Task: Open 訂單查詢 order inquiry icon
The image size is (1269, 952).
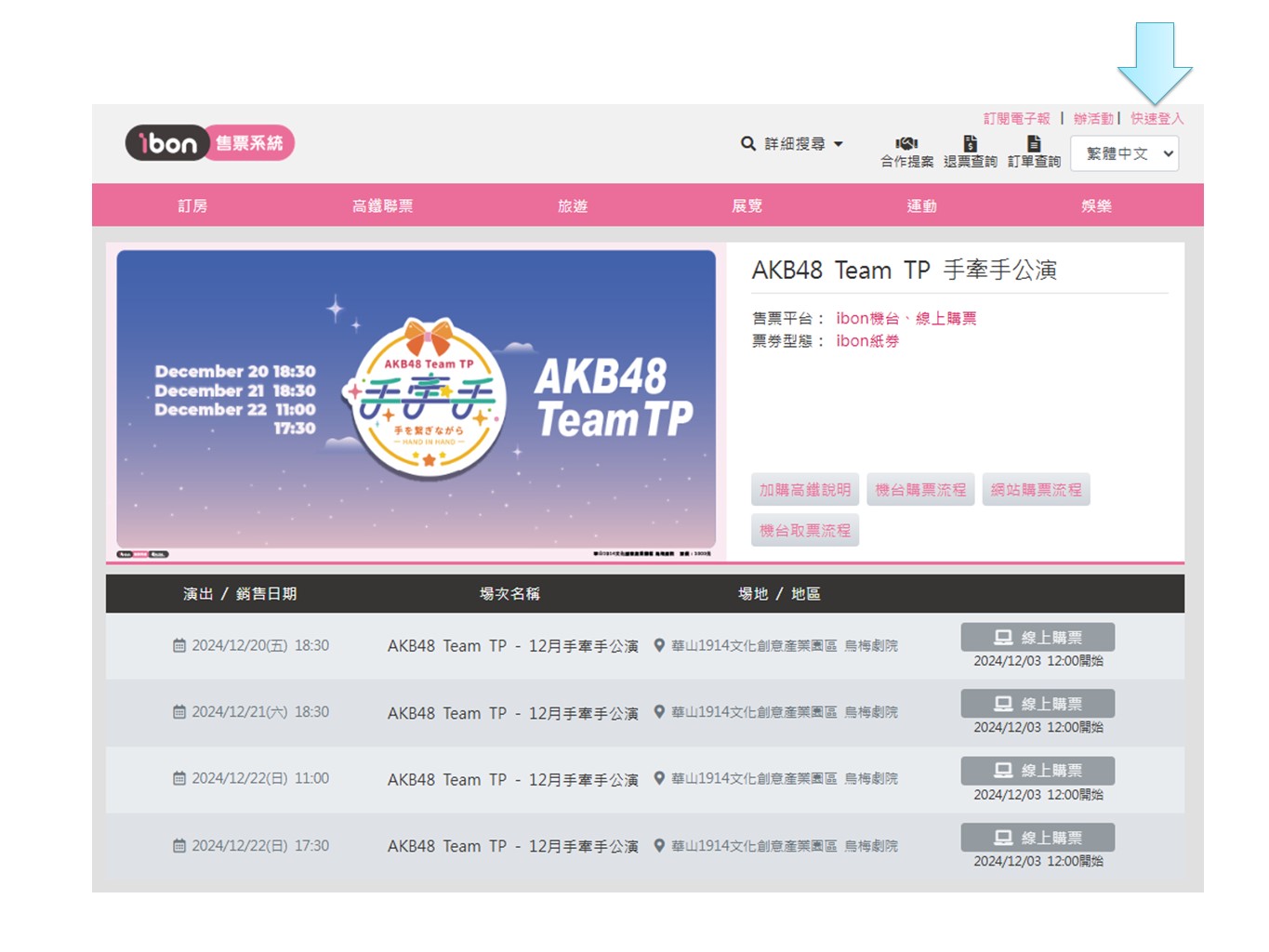Action: [1034, 144]
